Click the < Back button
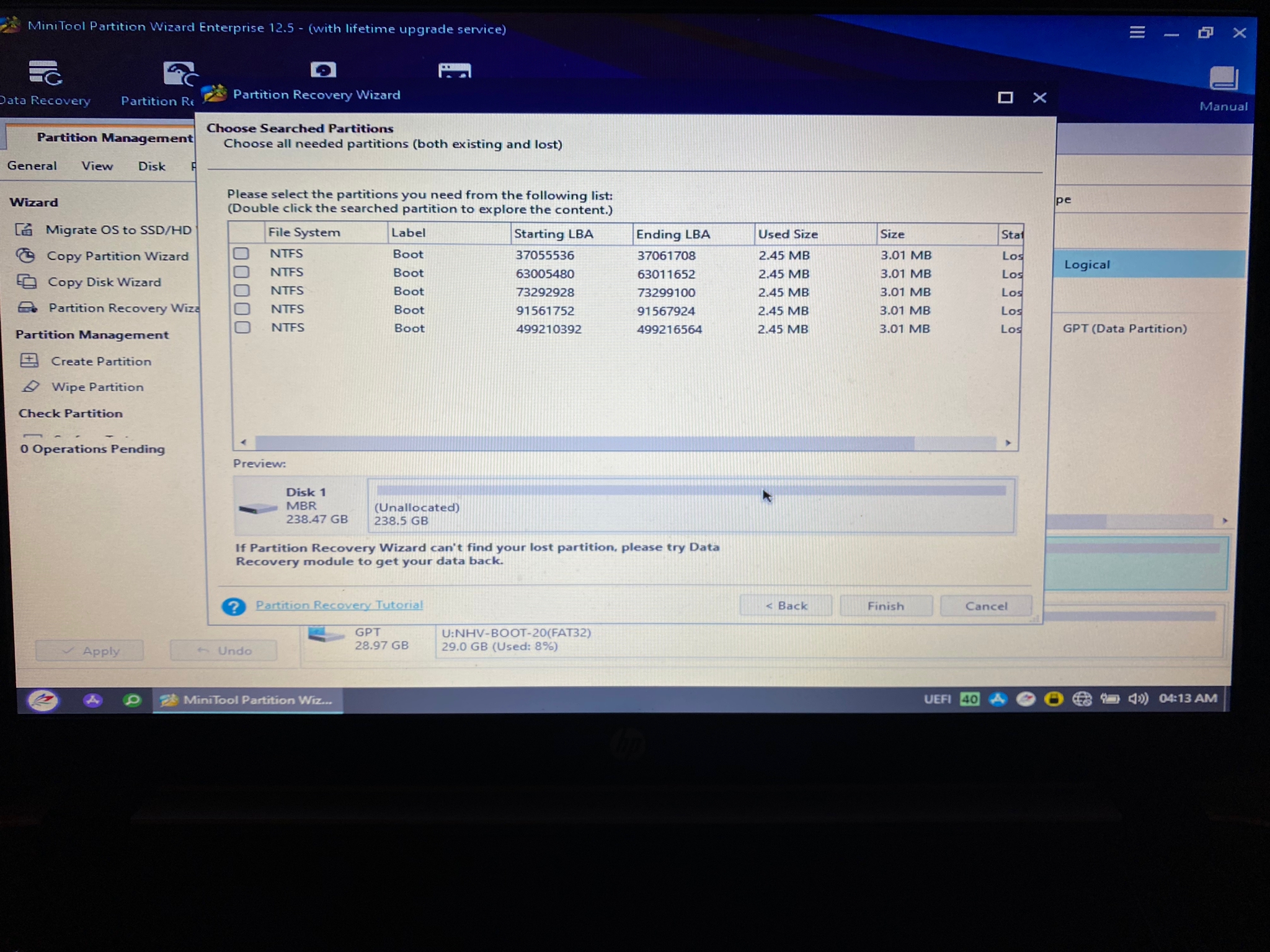Screen dimensions: 1270x952 click(786, 606)
